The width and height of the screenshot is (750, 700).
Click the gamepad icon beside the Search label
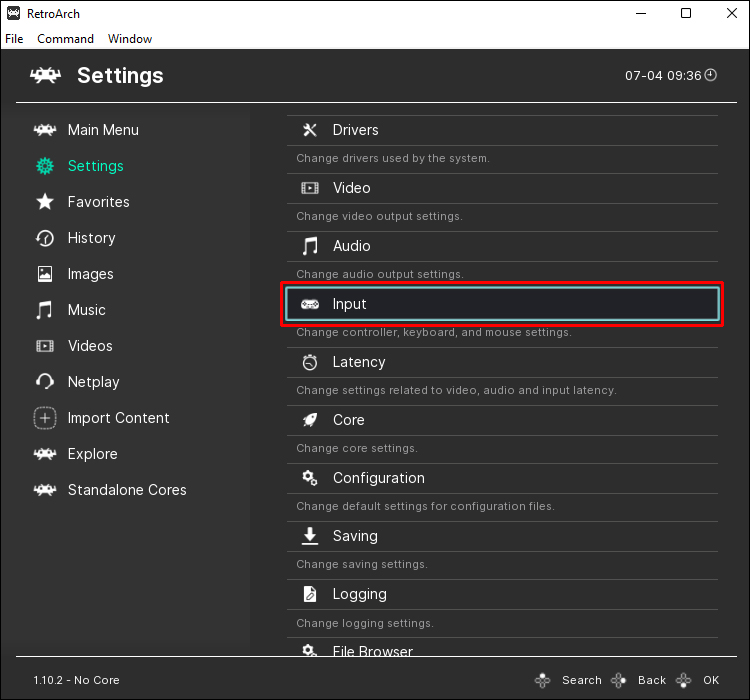542,680
